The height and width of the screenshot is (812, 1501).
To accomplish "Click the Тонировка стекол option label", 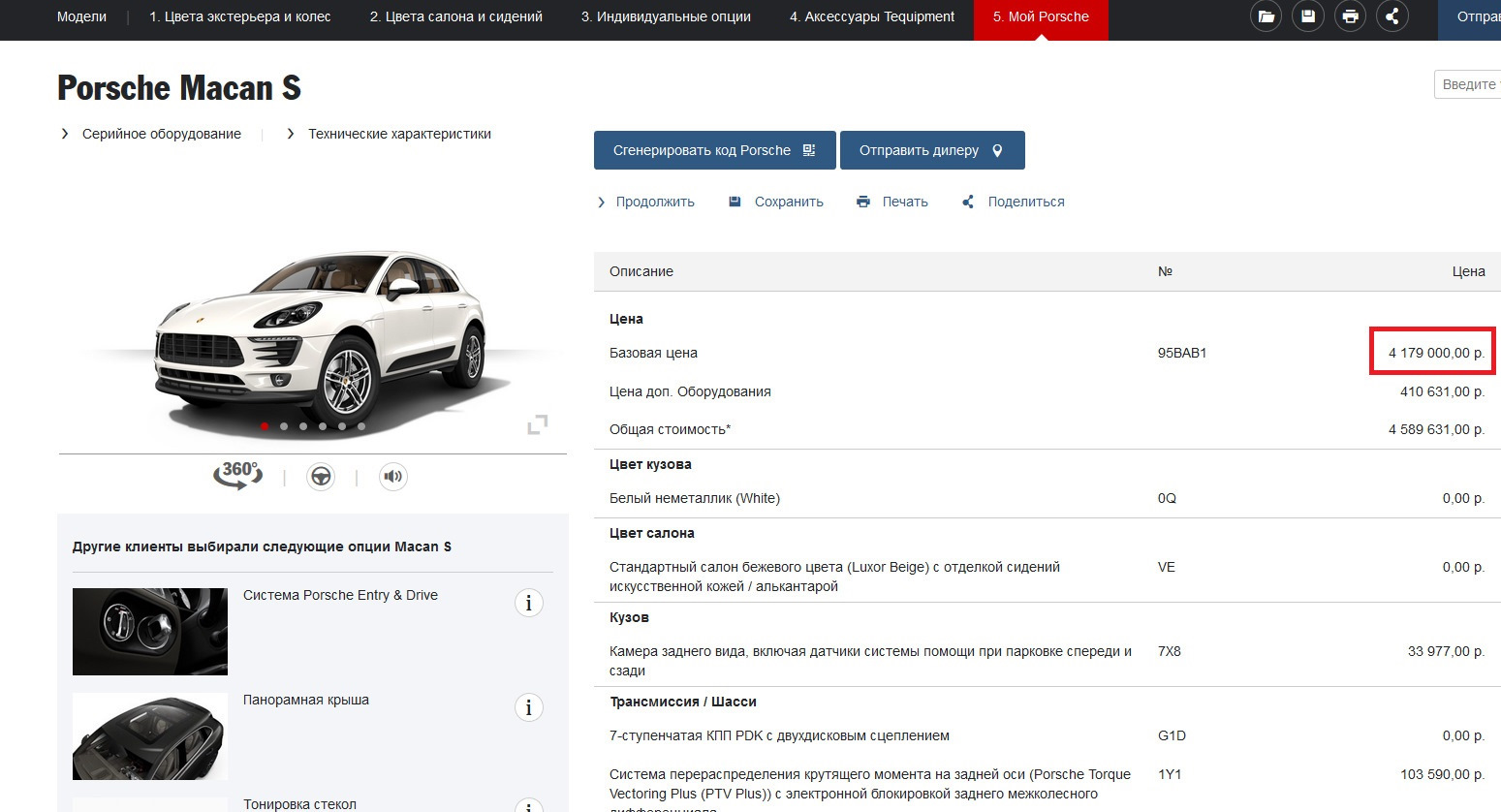I will click(x=299, y=804).
